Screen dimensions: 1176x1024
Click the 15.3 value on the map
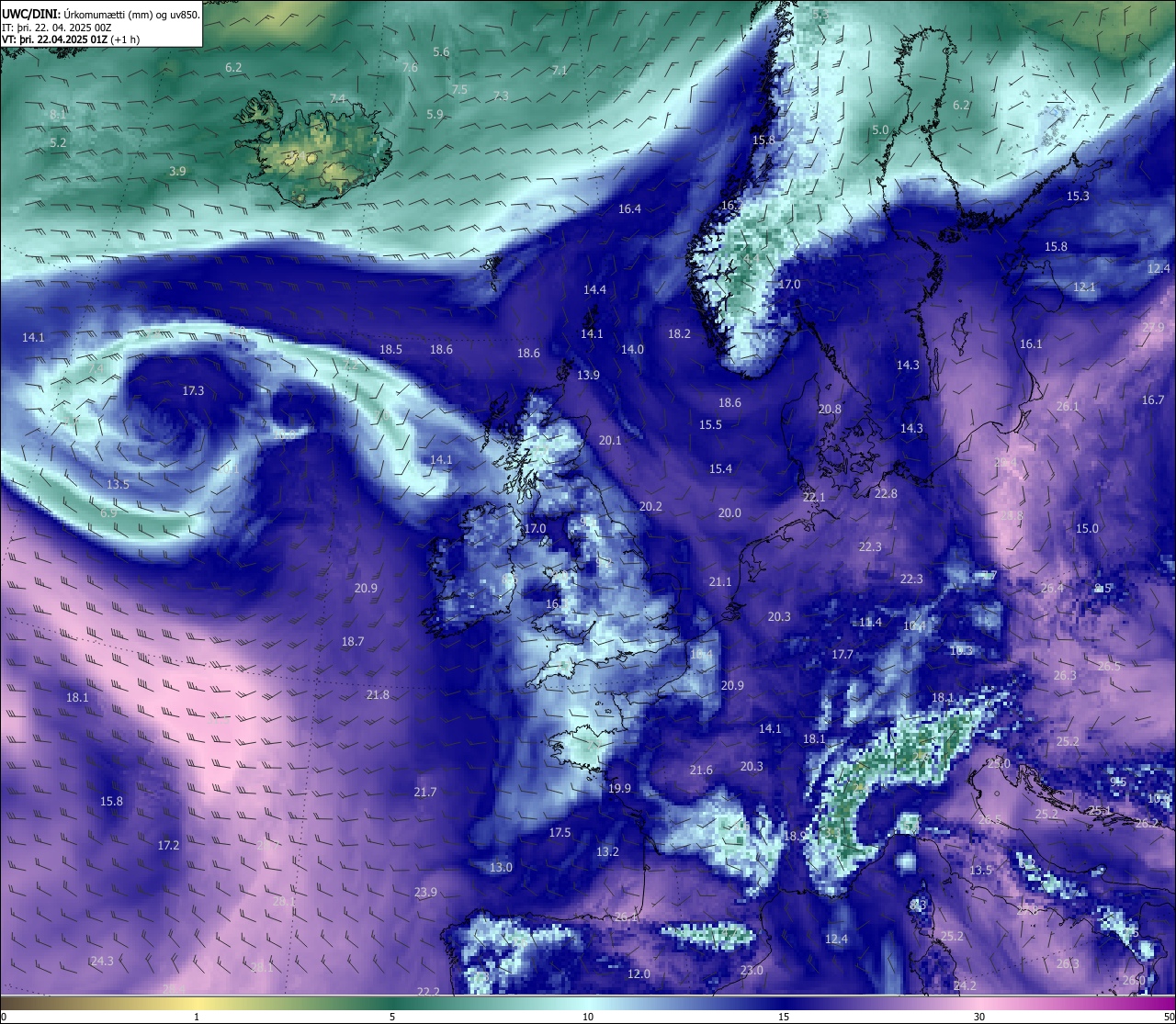click(1078, 197)
